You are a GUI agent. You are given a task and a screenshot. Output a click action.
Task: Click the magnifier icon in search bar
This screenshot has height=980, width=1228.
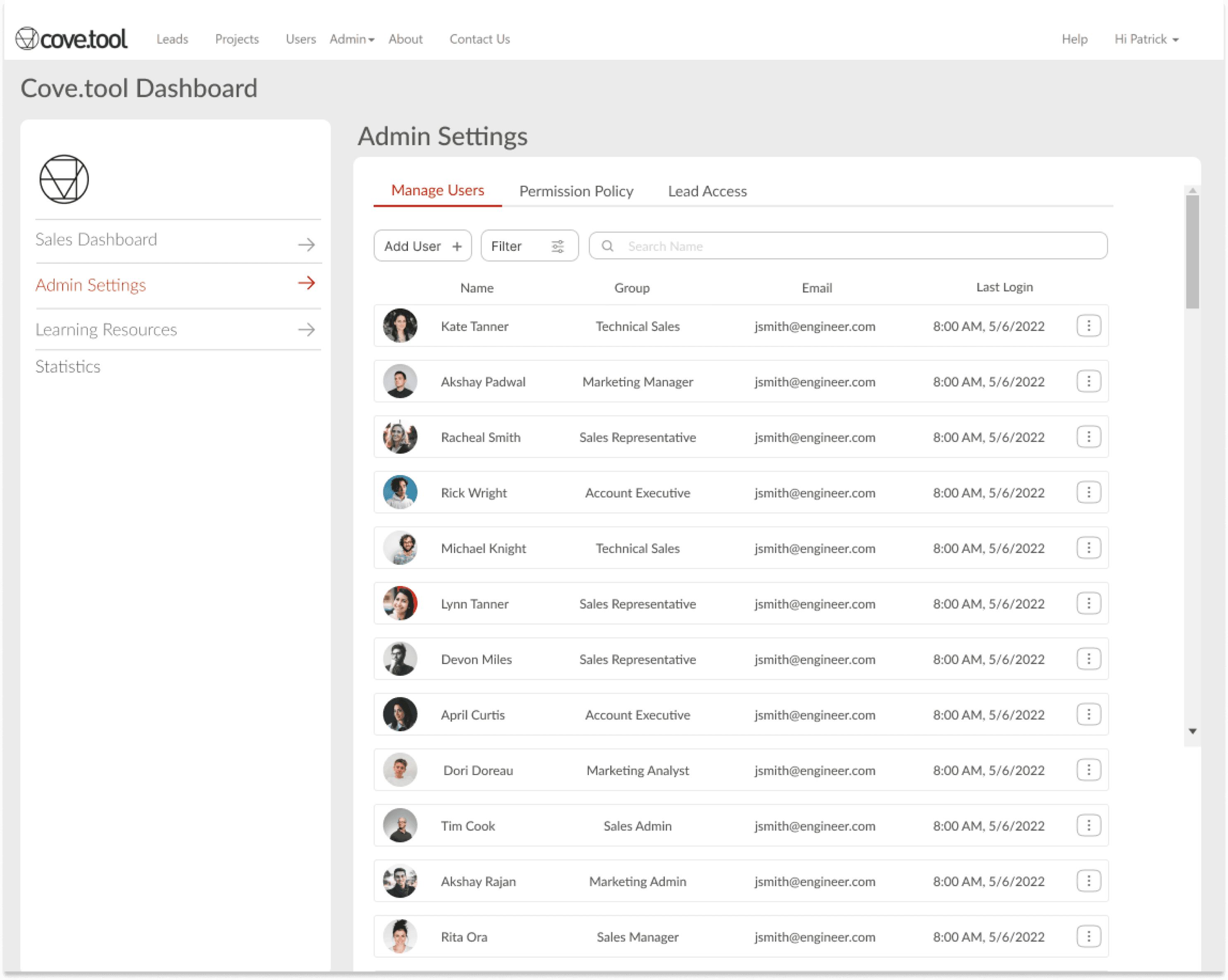[x=607, y=245]
